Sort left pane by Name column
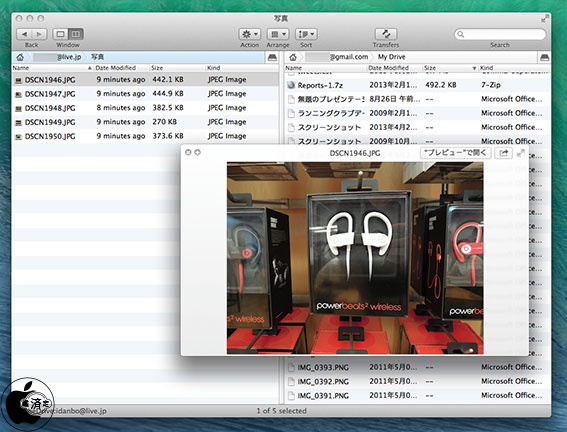 tap(52, 68)
